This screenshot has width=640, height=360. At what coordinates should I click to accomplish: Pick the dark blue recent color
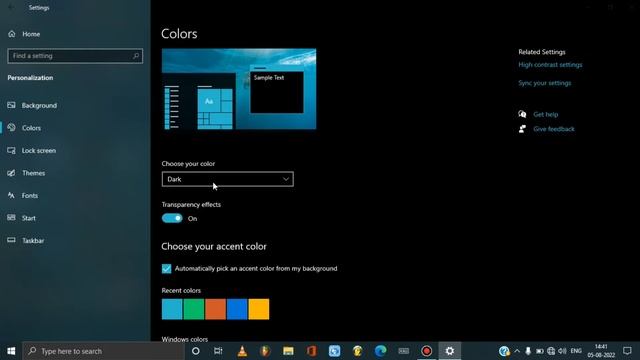pyautogui.click(x=237, y=309)
